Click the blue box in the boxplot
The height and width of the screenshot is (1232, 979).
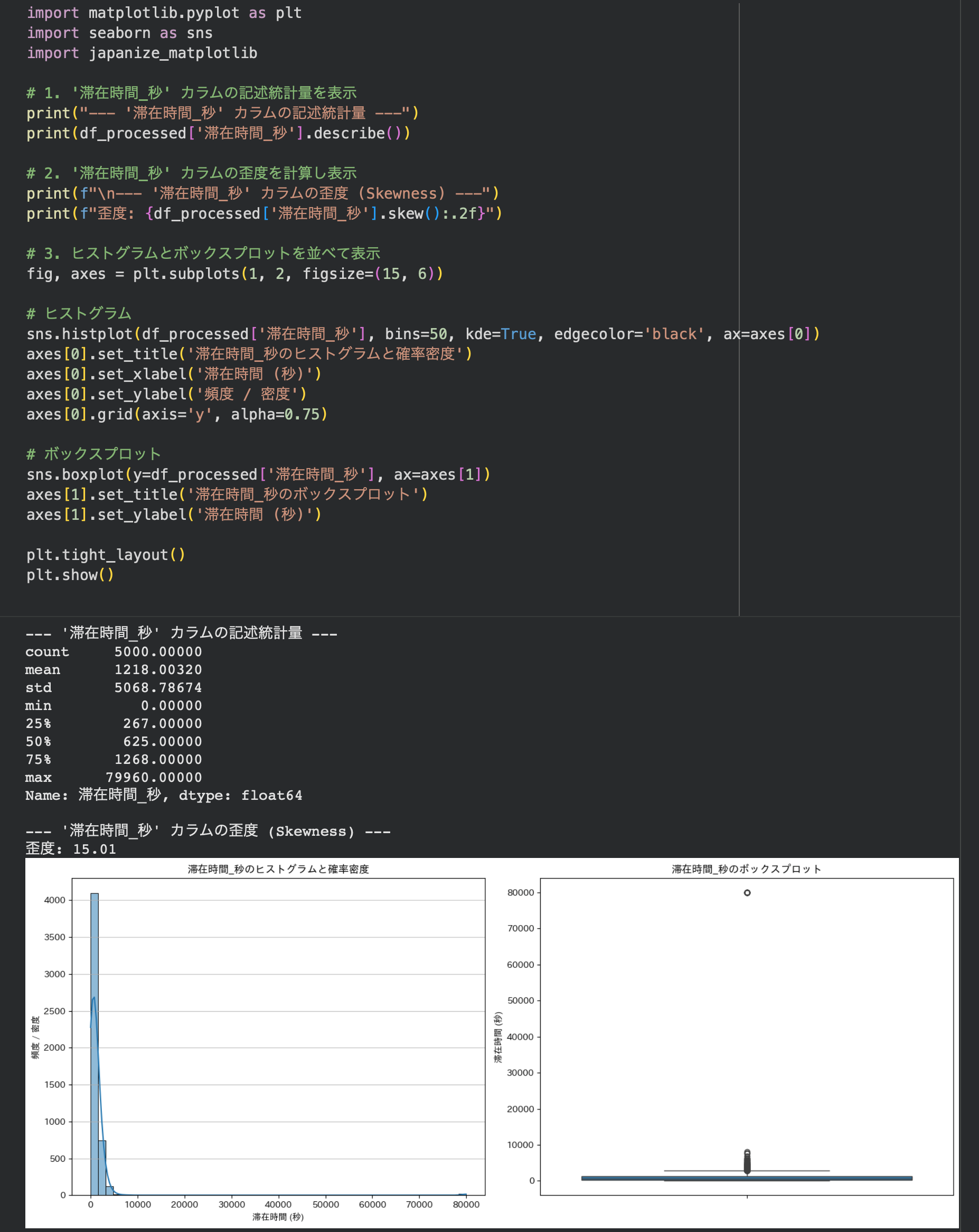pyautogui.click(x=747, y=1178)
